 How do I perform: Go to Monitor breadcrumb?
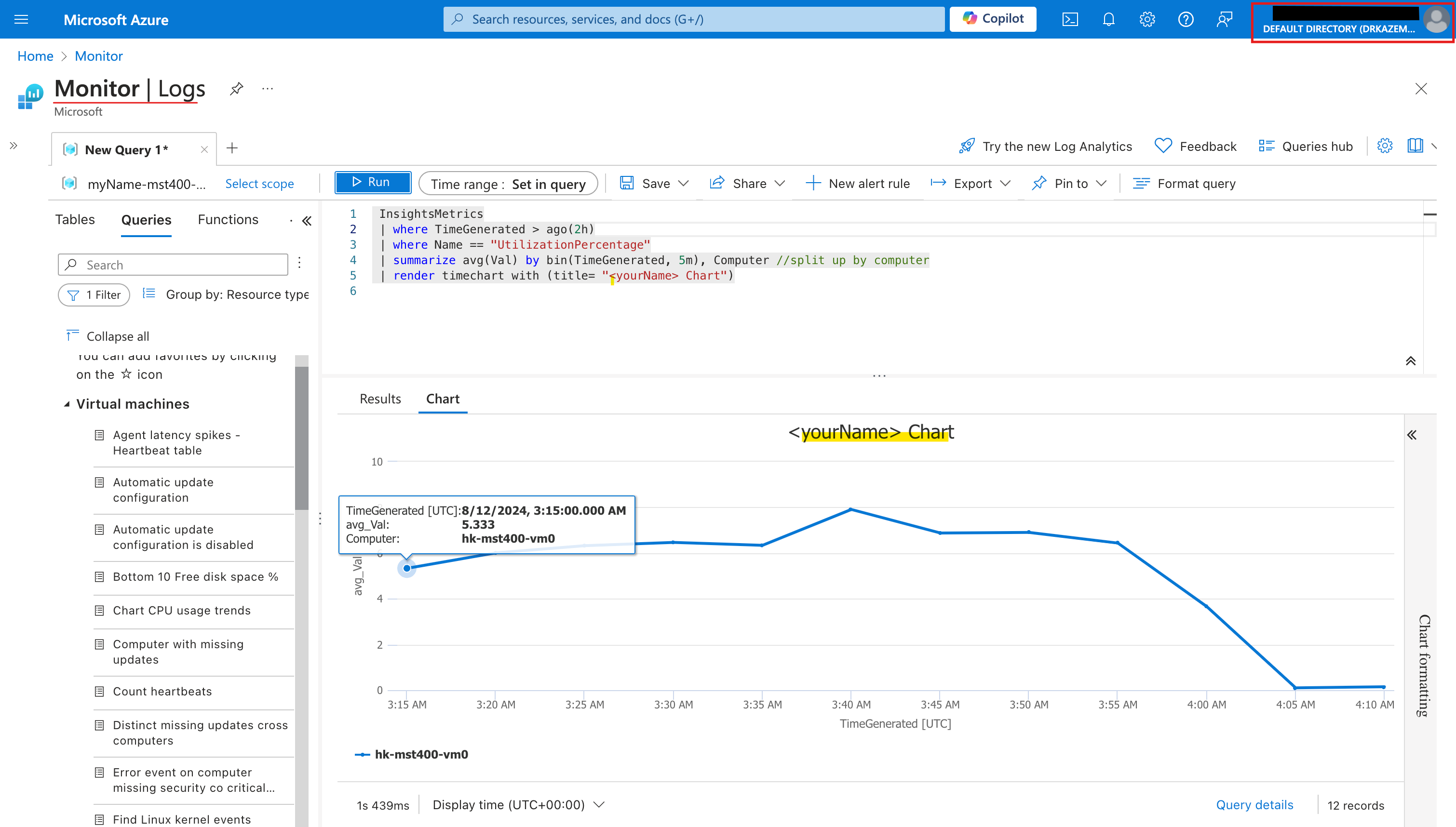pyautogui.click(x=99, y=56)
